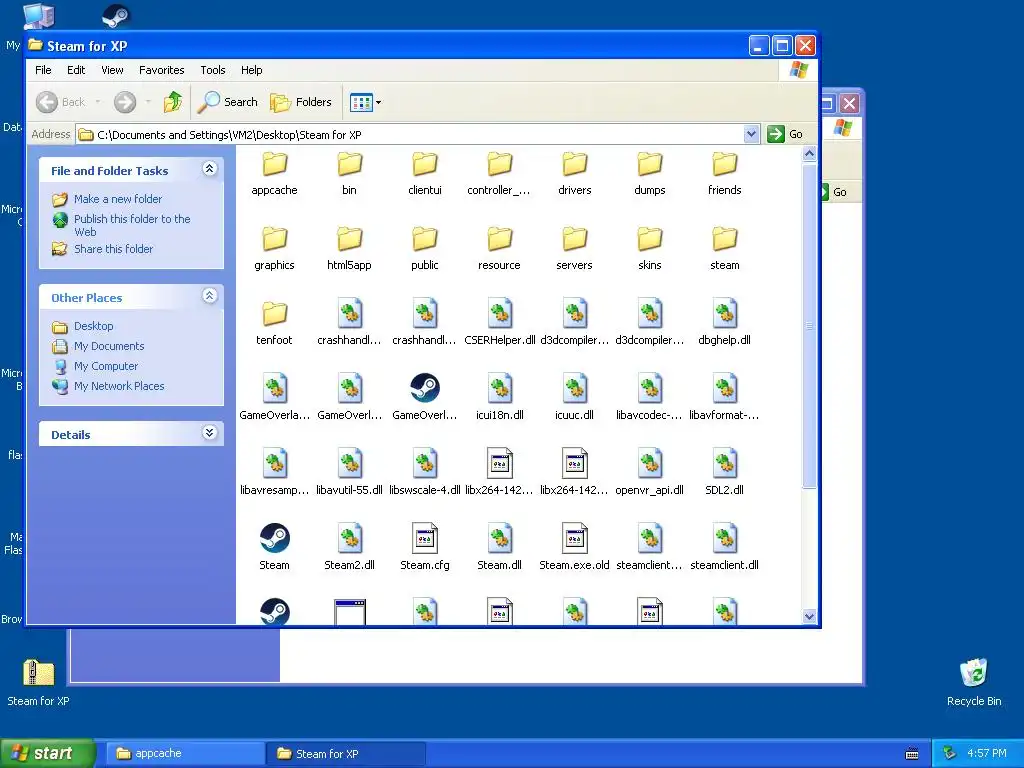
Task: Select the friends folder
Action: click(725, 172)
